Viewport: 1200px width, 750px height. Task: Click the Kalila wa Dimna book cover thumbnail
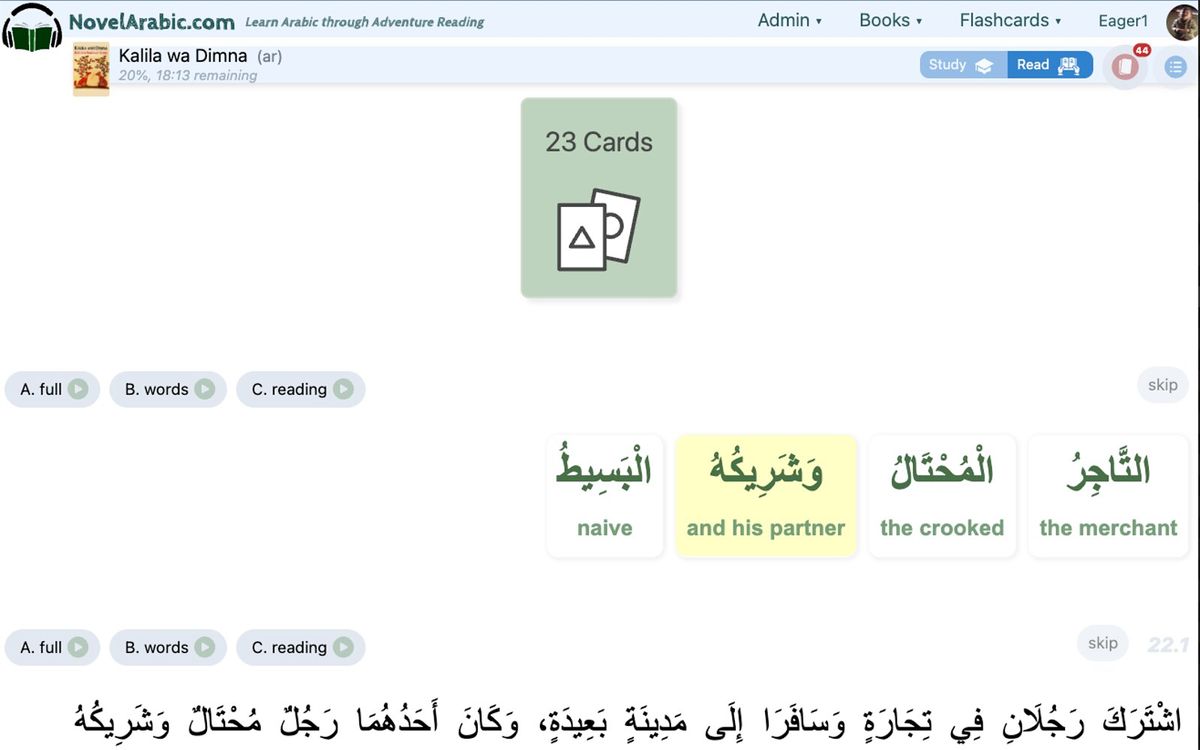click(x=91, y=70)
